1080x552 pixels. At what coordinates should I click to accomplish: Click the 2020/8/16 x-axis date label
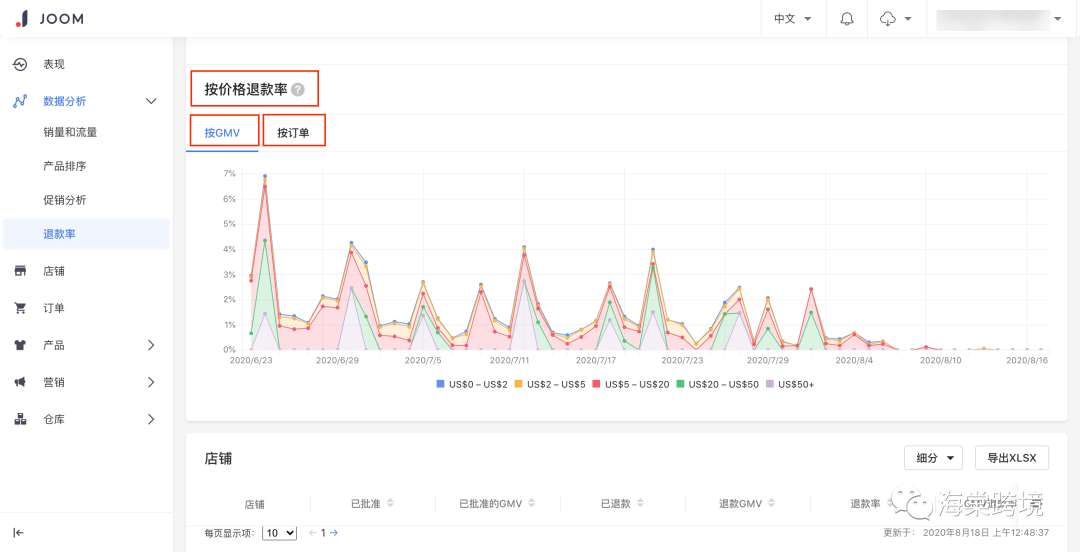tap(1027, 360)
